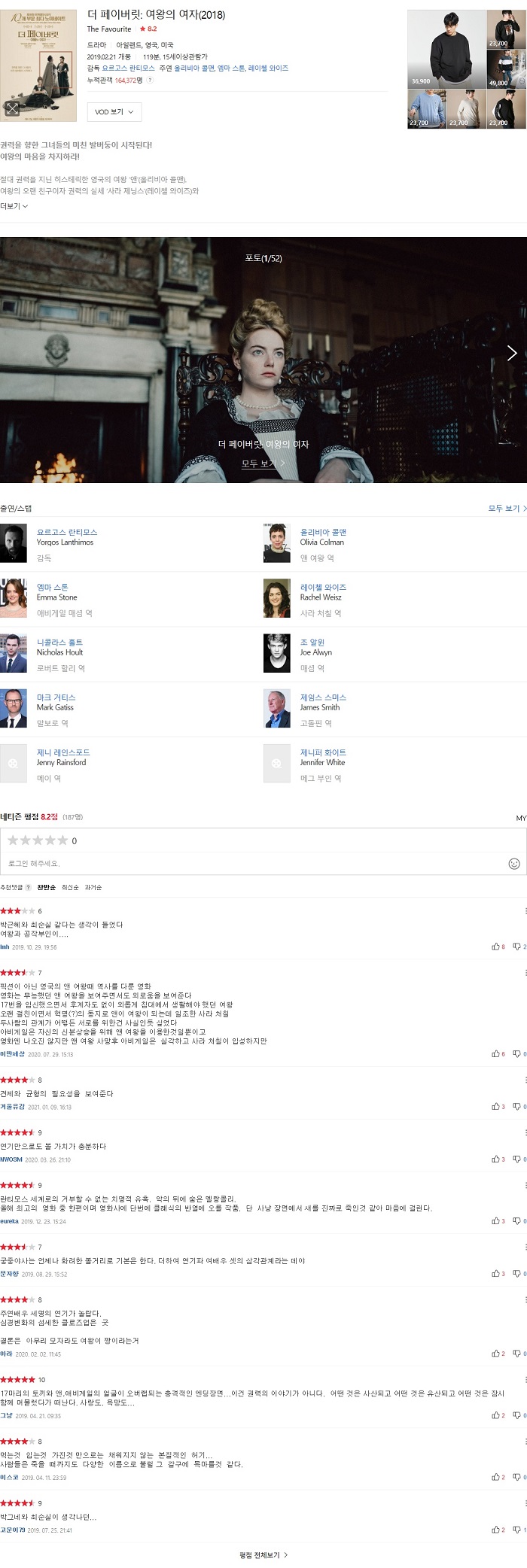Like the review by eureka
Image resolution: width=527 pixels, height=1568 pixels.
pos(498,1220)
